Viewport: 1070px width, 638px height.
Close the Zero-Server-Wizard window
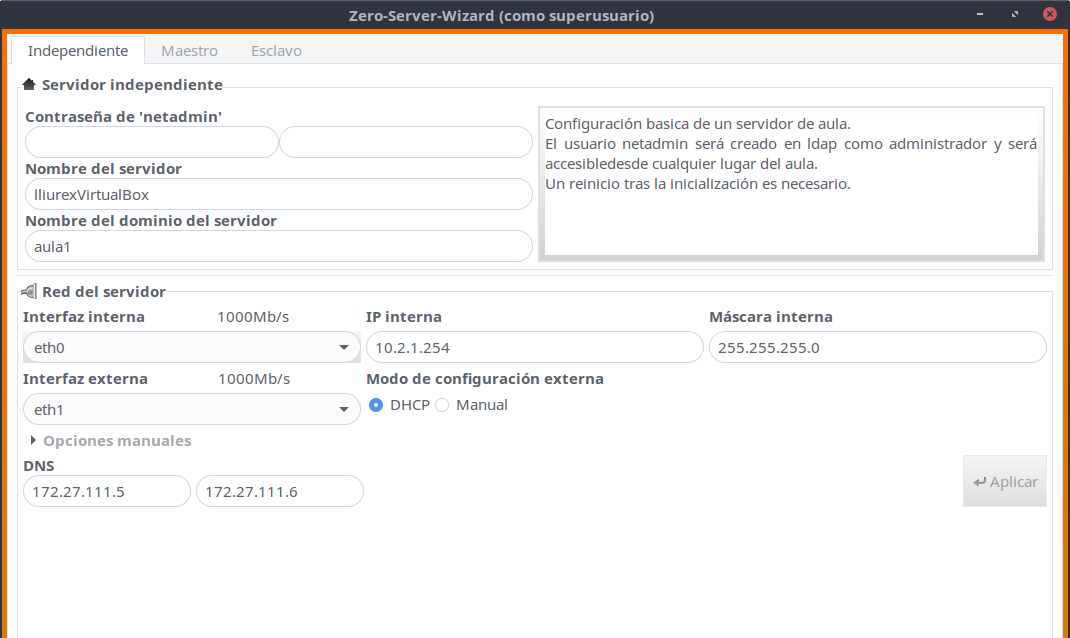(x=1049, y=15)
